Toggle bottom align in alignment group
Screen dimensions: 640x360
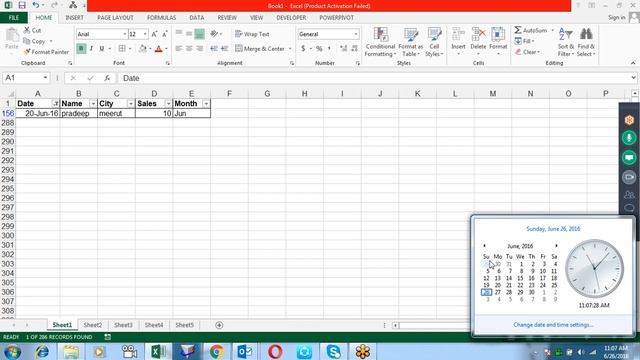tap(199, 34)
